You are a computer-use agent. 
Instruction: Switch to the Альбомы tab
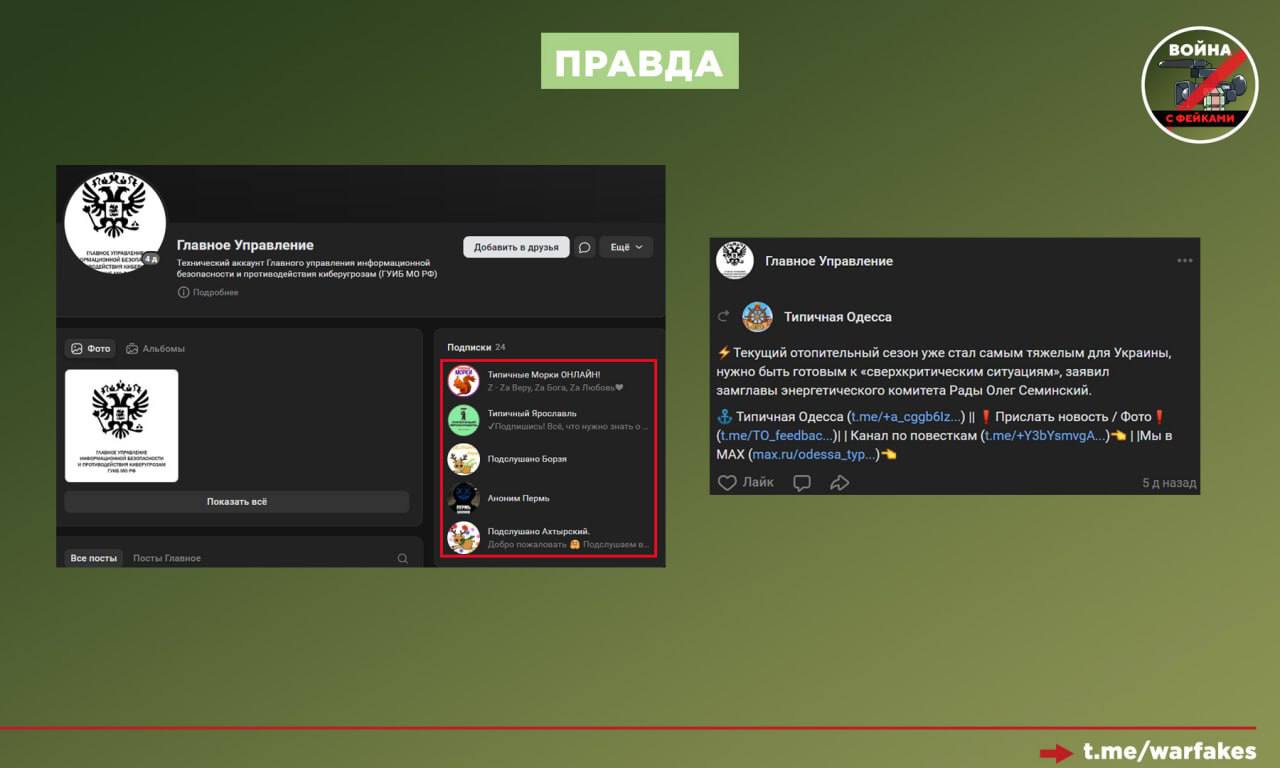pyautogui.click(x=156, y=349)
